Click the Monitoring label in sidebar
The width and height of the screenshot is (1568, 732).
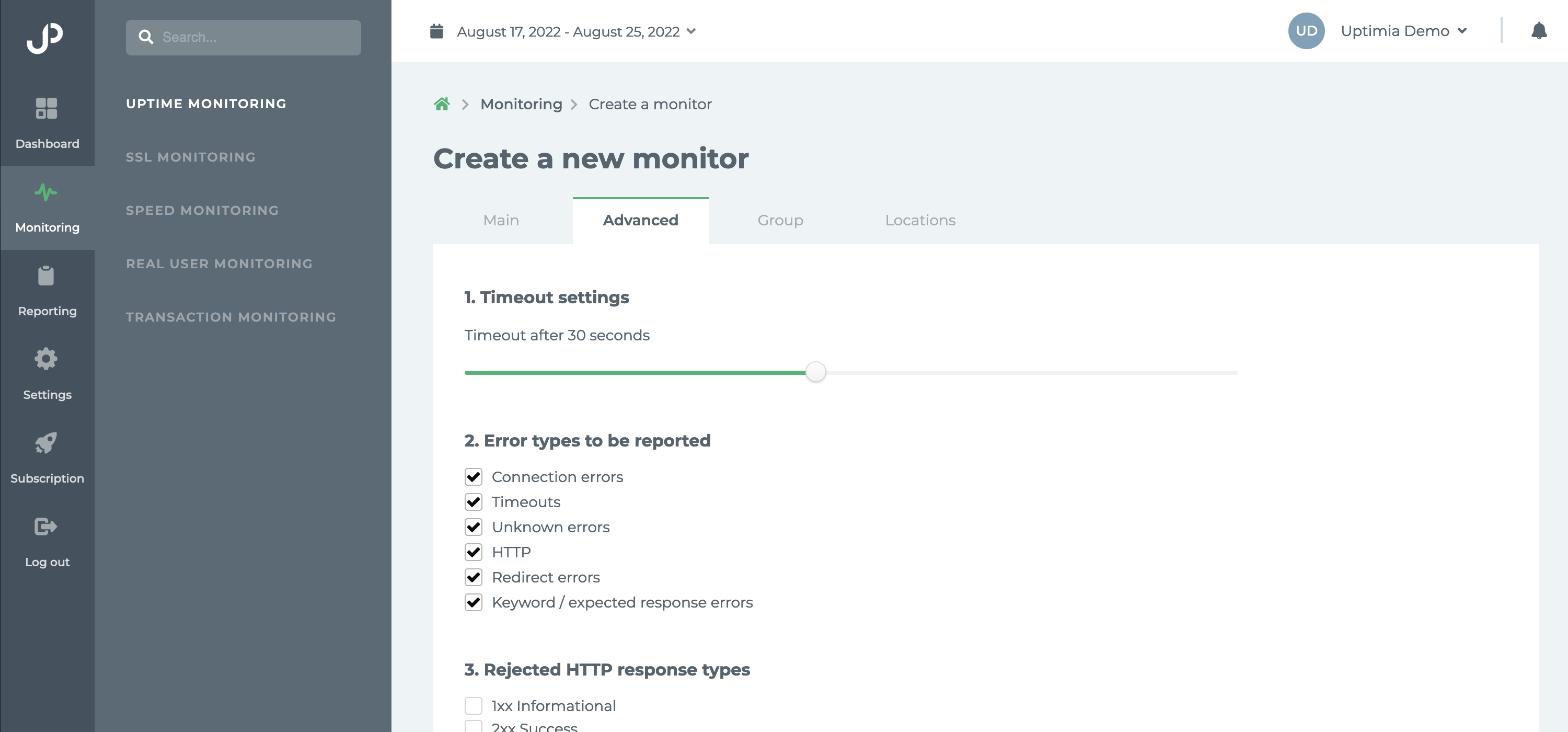[x=47, y=228]
